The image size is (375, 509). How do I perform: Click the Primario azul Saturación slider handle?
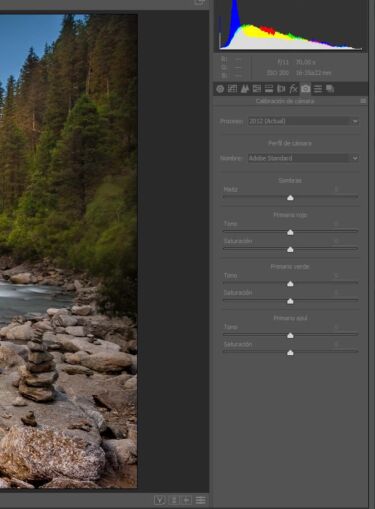(290, 353)
